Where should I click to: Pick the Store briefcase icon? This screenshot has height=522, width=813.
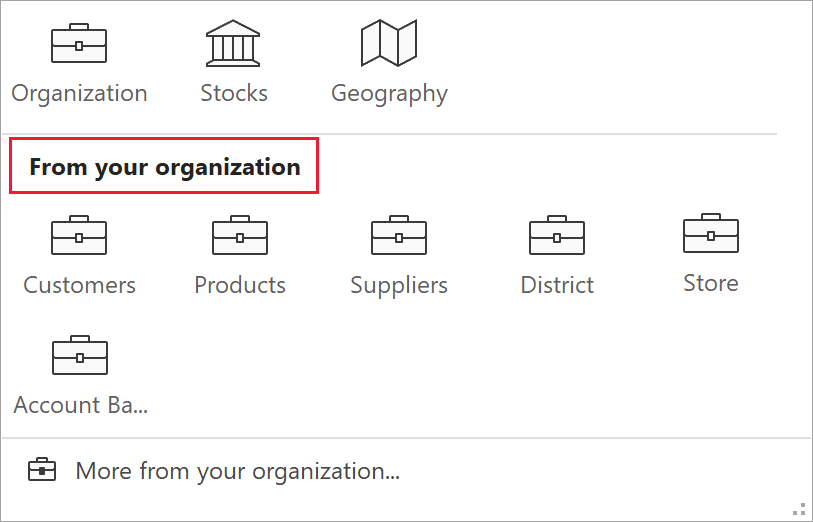pyautogui.click(x=711, y=234)
